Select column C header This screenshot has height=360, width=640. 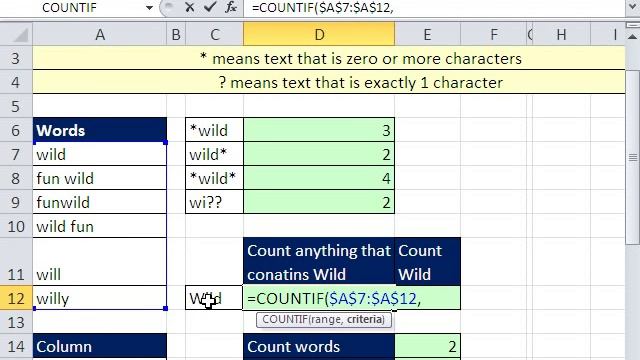coord(214,34)
